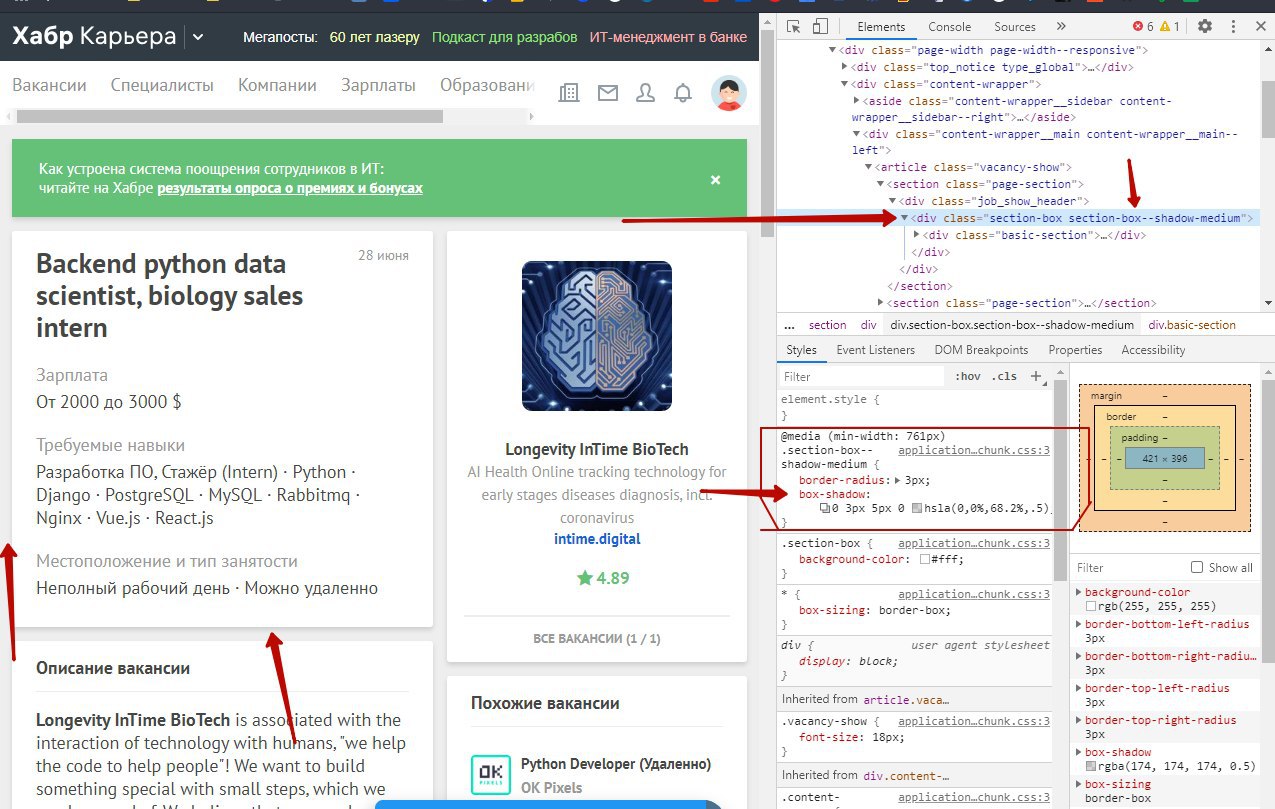Expand computed box-shadow property
Viewport: 1275px width, 809px height.
tap(1078, 752)
